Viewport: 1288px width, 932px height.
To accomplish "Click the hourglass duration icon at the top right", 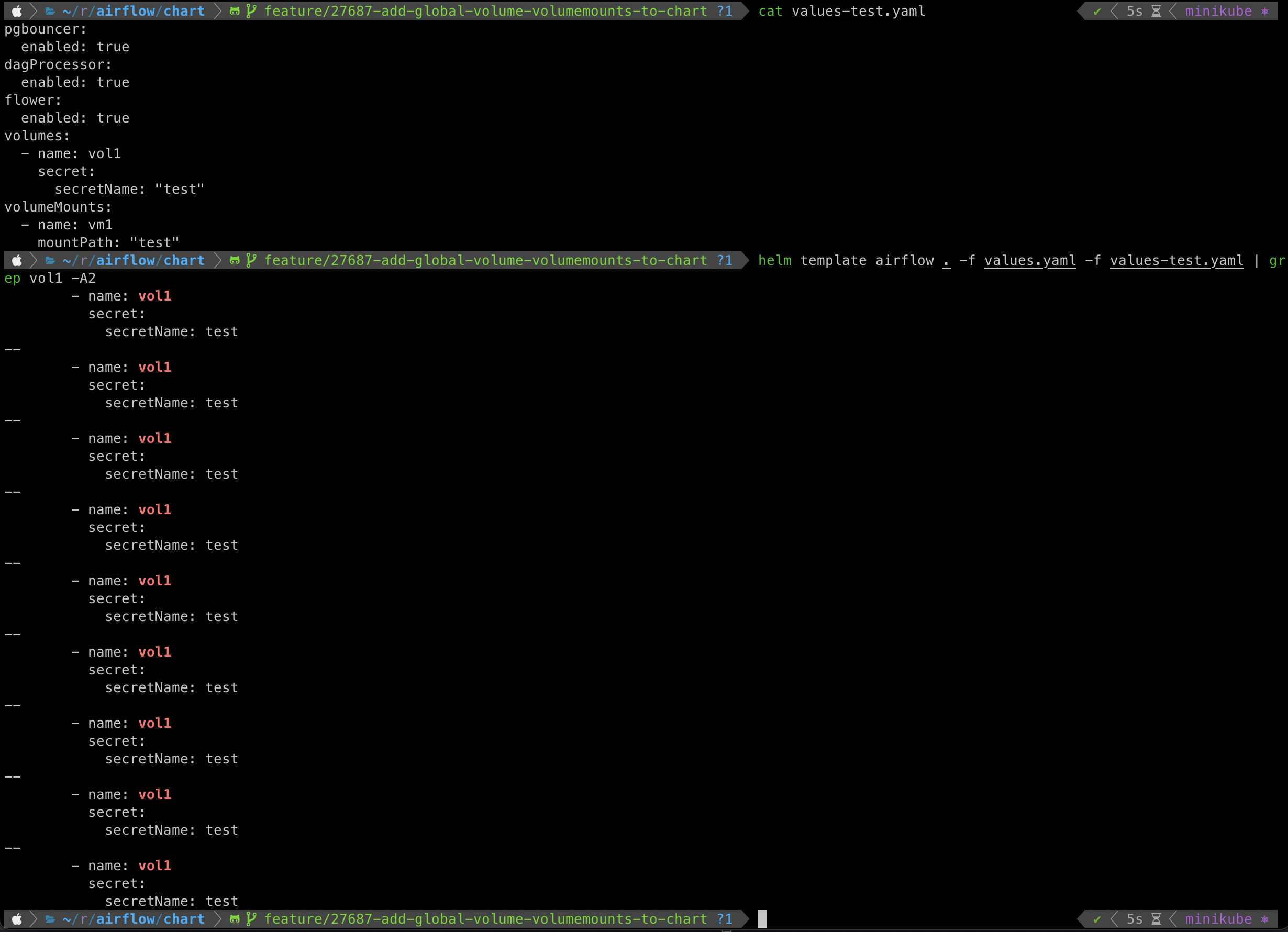I will point(1156,12).
